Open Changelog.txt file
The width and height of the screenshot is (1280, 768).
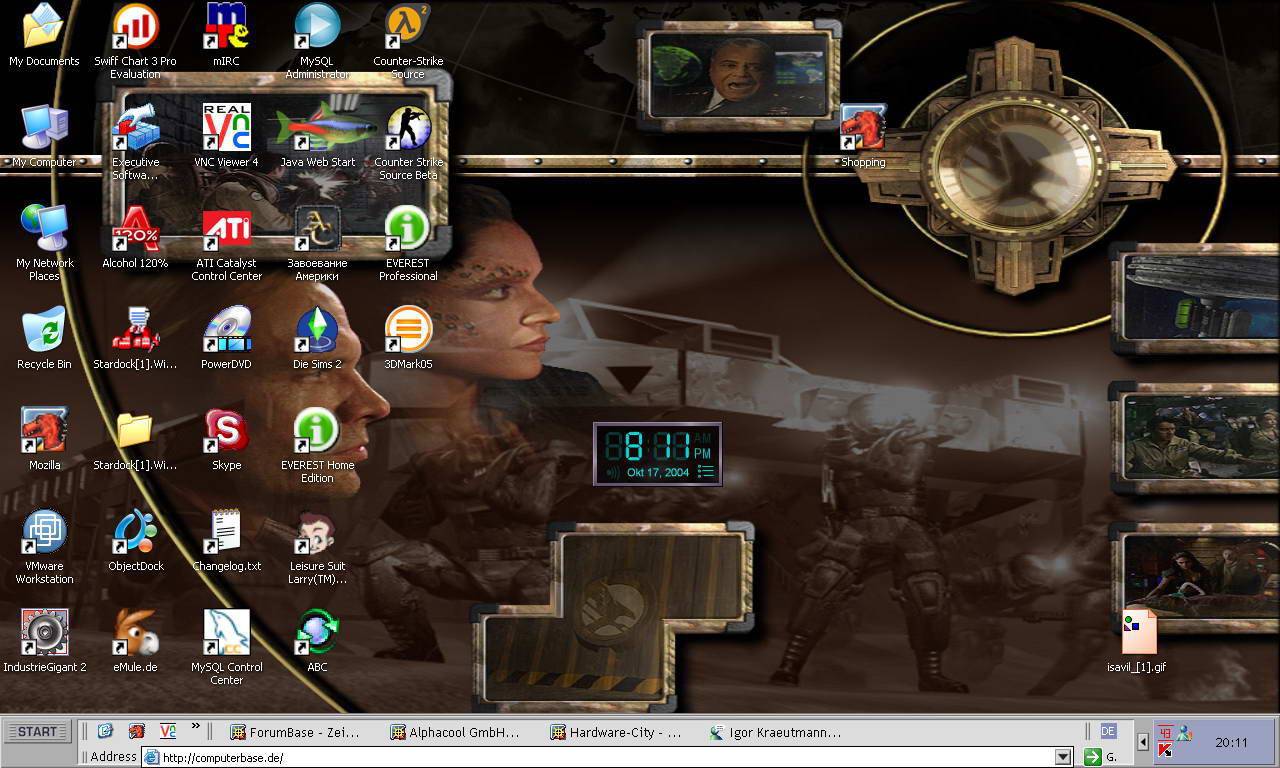click(x=226, y=540)
